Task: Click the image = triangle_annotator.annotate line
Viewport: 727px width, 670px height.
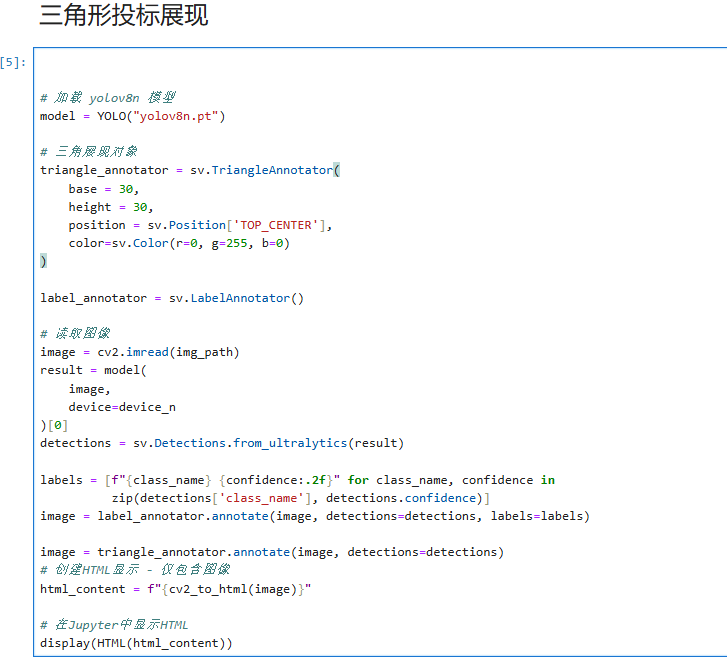Action: click(272, 552)
